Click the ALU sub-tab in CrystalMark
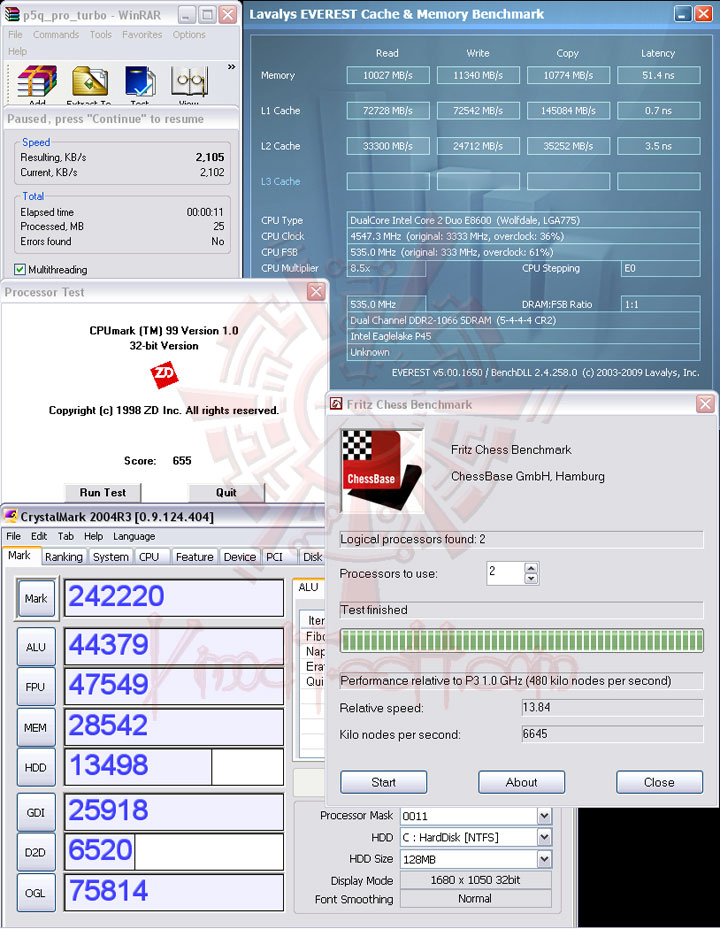 click(x=309, y=587)
